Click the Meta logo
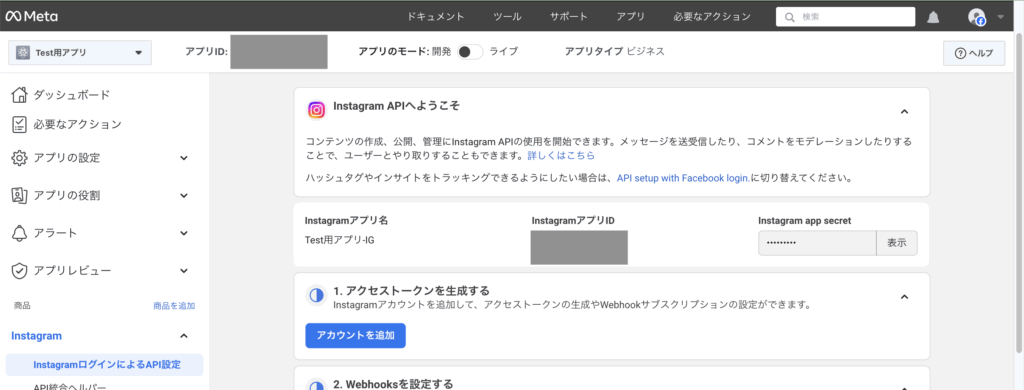 (x=31, y=16)
